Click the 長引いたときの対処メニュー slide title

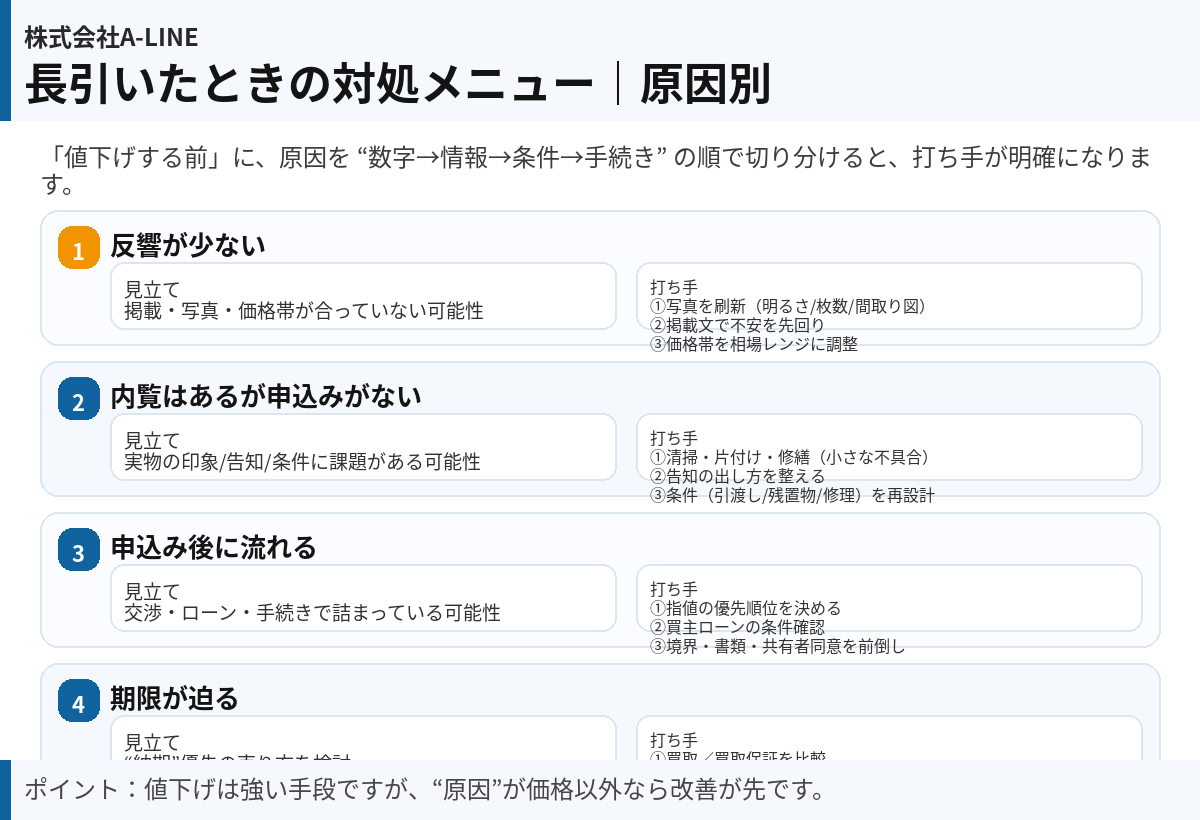pos(309,84)
